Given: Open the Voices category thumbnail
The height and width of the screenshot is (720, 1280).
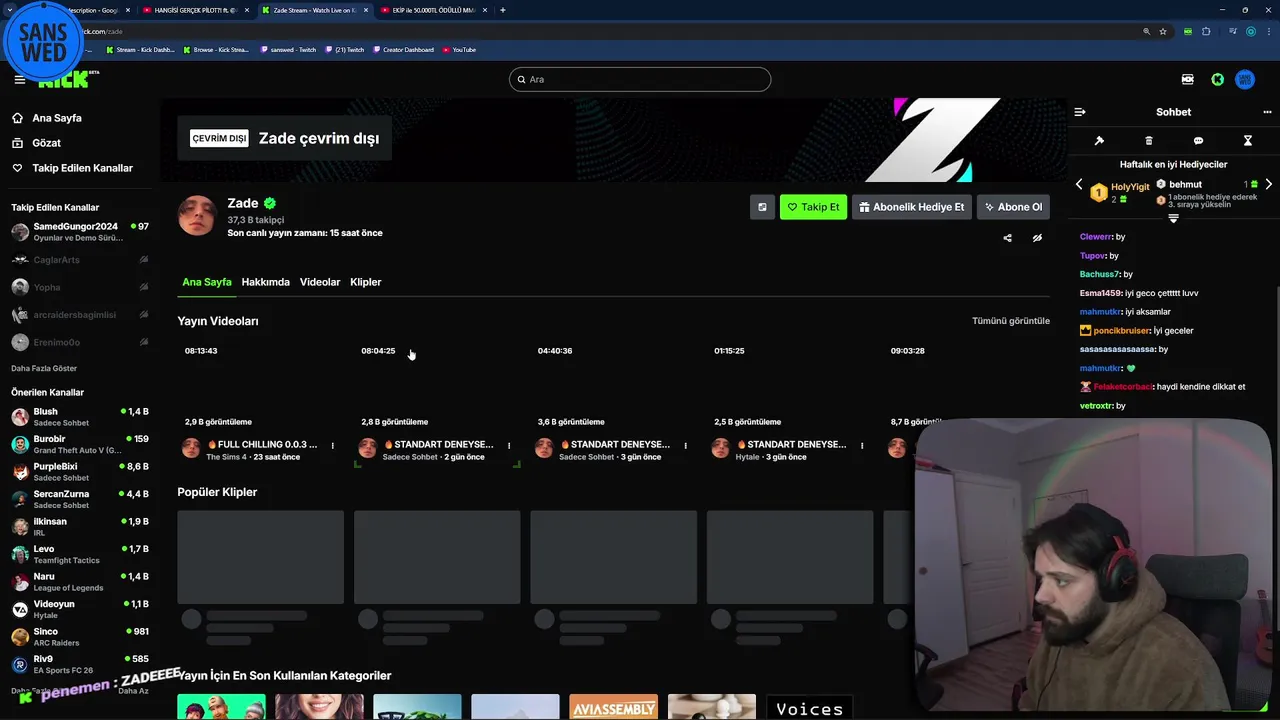Looking at the screenshot, I should point(810,707).
